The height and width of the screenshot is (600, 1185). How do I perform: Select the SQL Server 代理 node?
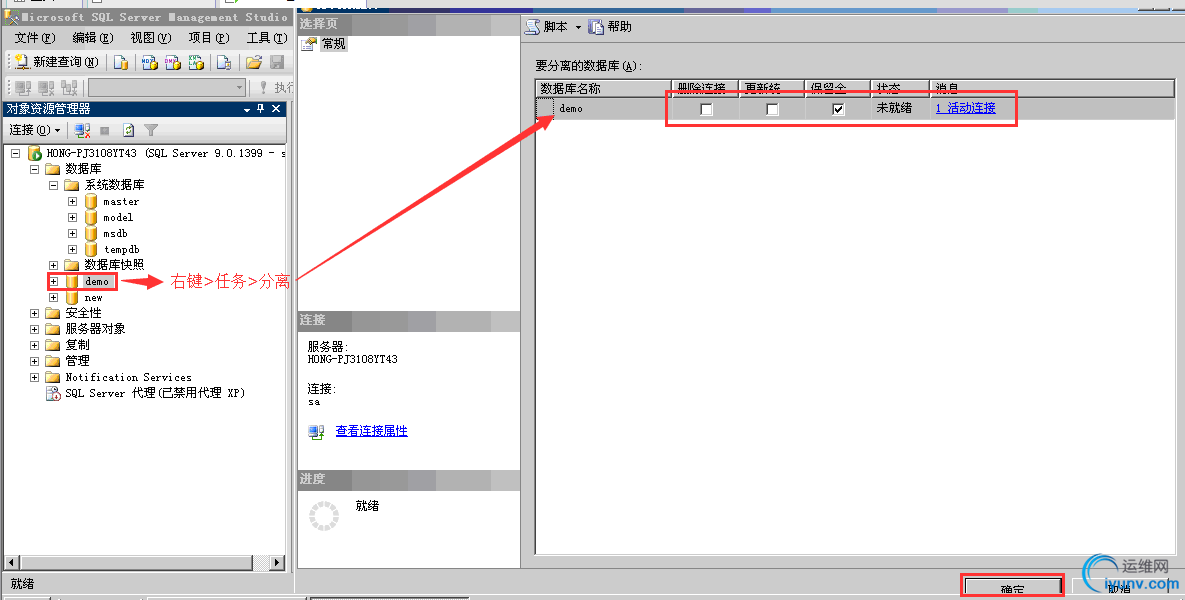pyautogui.click(x=155, y=393)
